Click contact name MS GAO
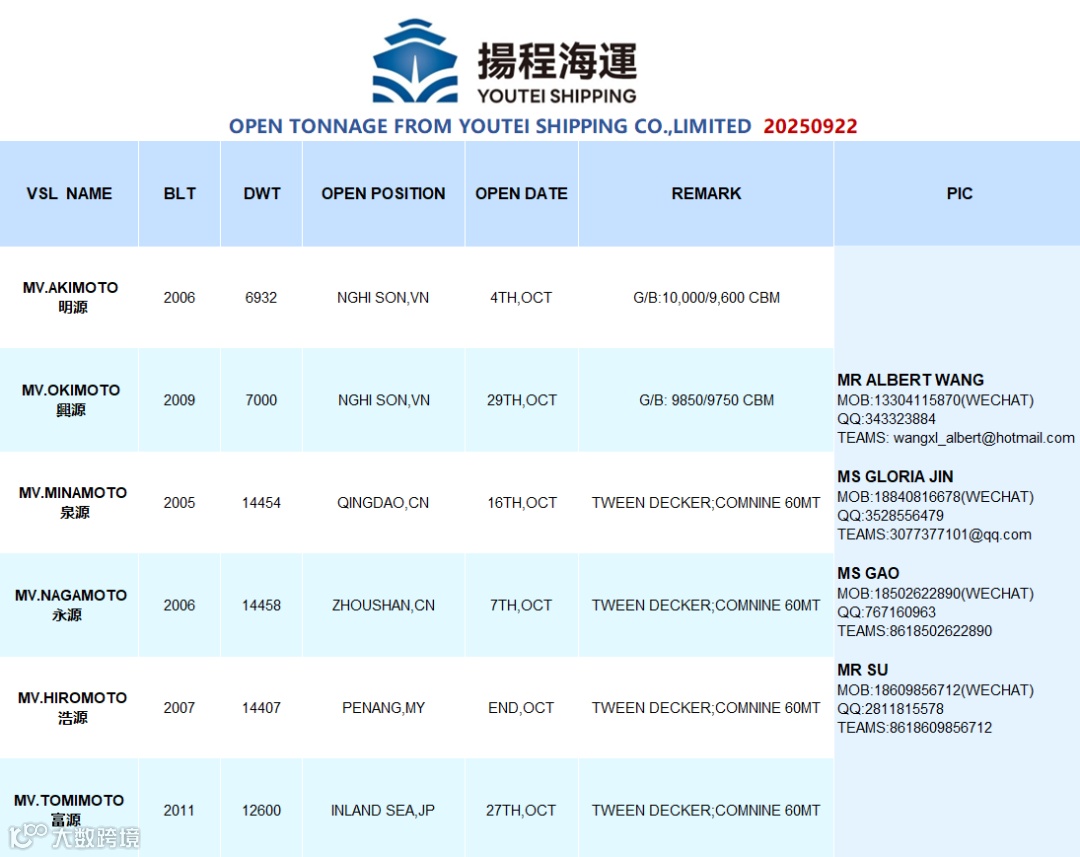Image resolution: width=1080 pixels, height=857 pixels. pyautogui.click(x=869, y=573)
